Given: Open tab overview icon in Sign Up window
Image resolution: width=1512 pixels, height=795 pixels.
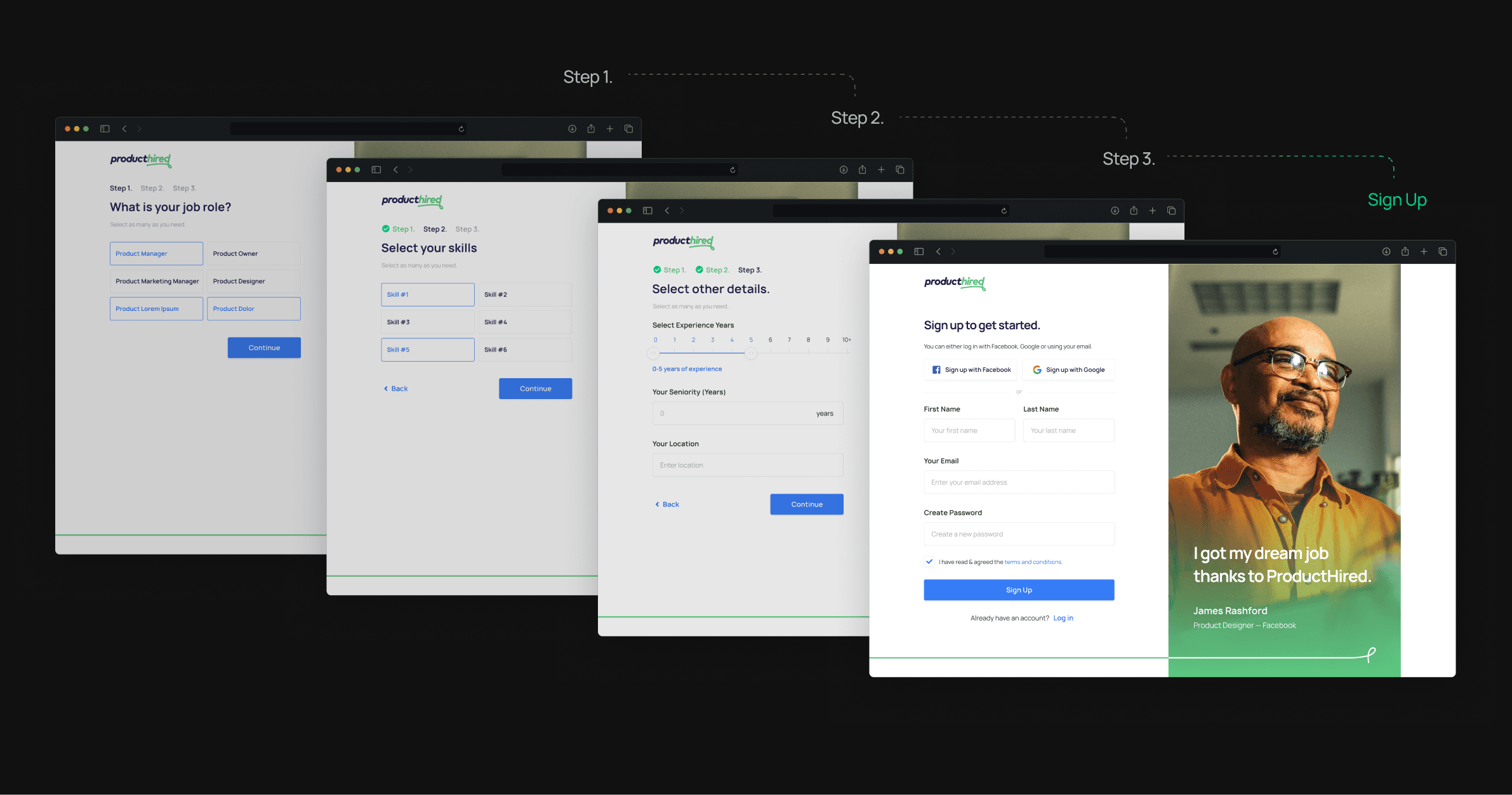Looking at the screenshot, I should [x=1443, y=252].
